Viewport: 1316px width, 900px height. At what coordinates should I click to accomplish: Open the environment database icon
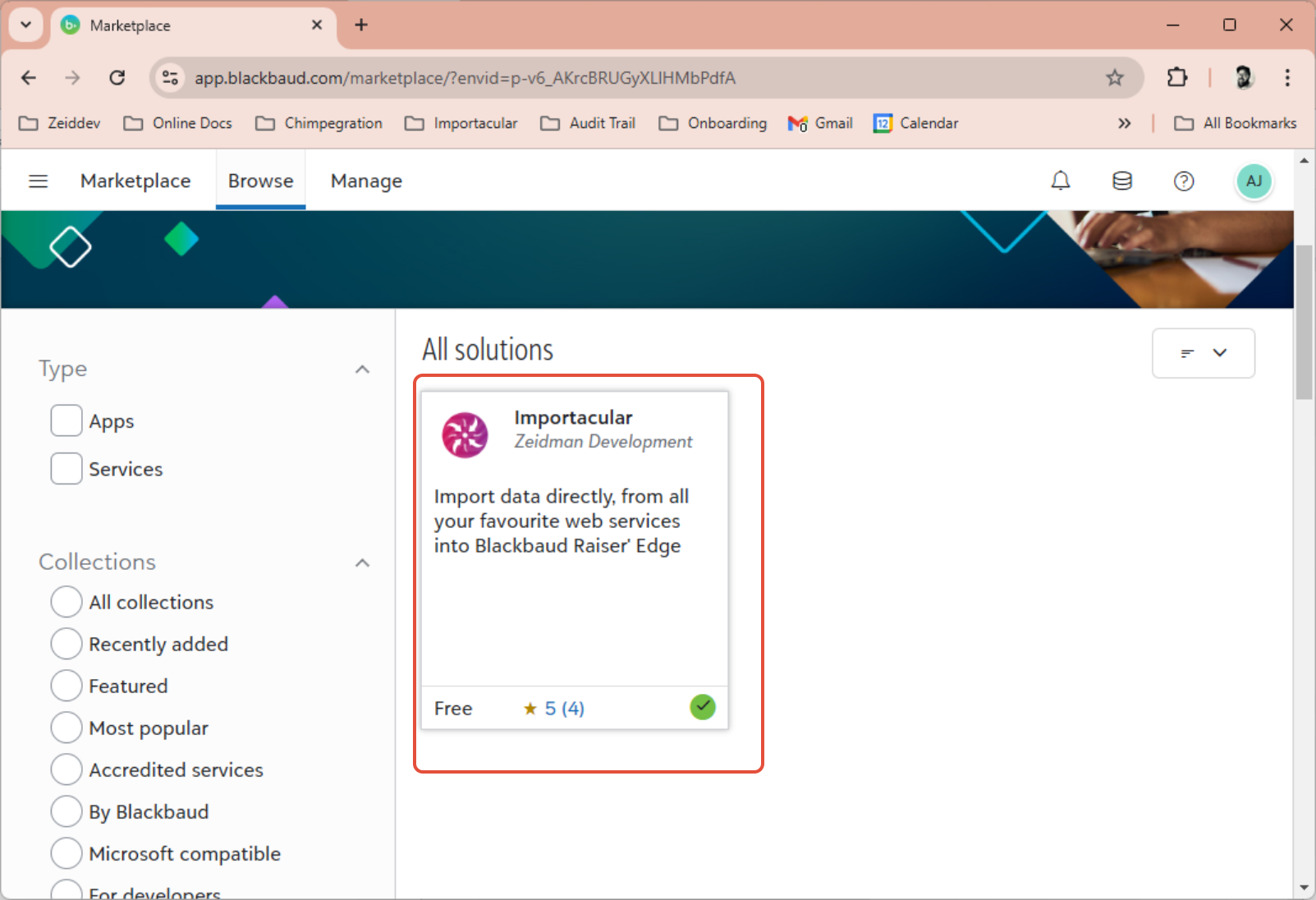(1122, 181)
